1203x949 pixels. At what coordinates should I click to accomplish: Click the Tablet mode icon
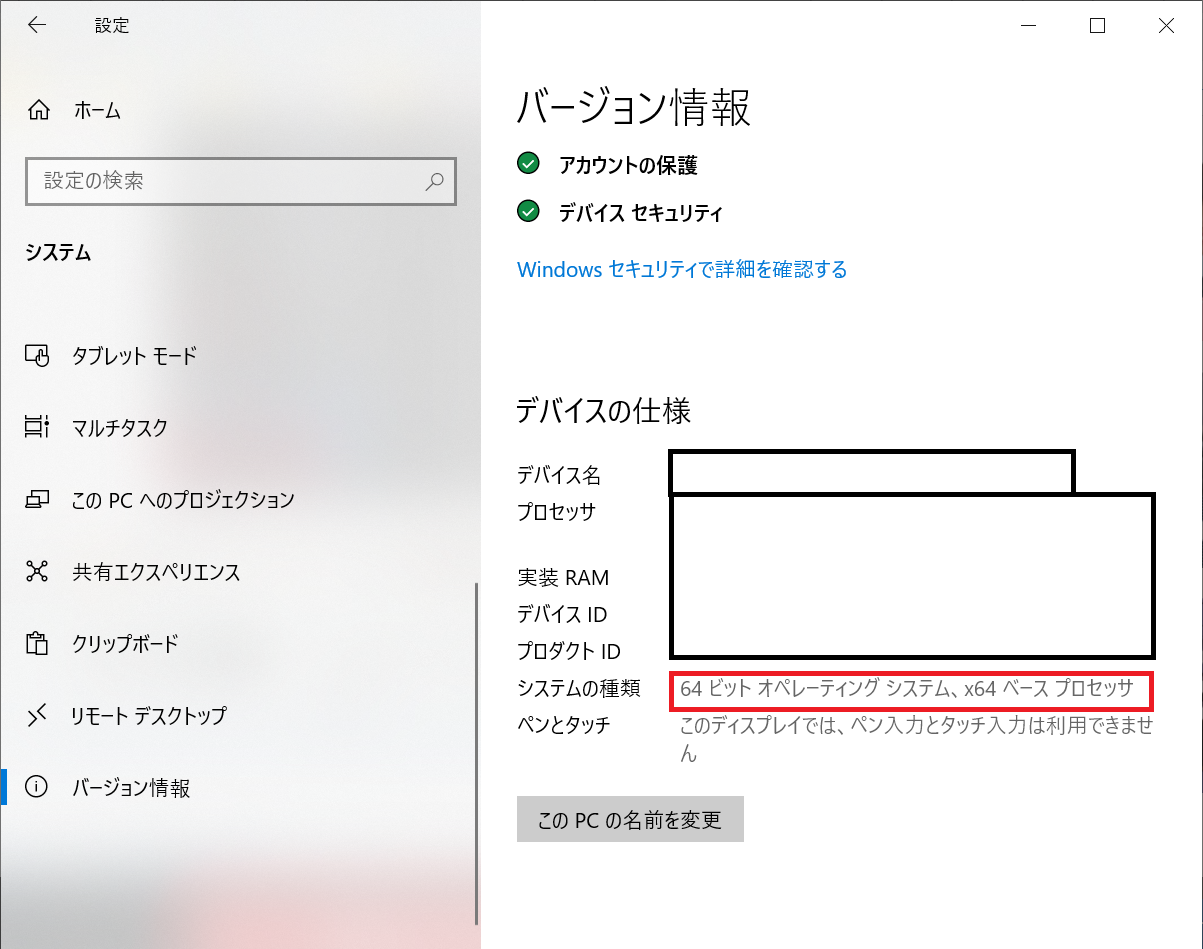pos(37,355)
